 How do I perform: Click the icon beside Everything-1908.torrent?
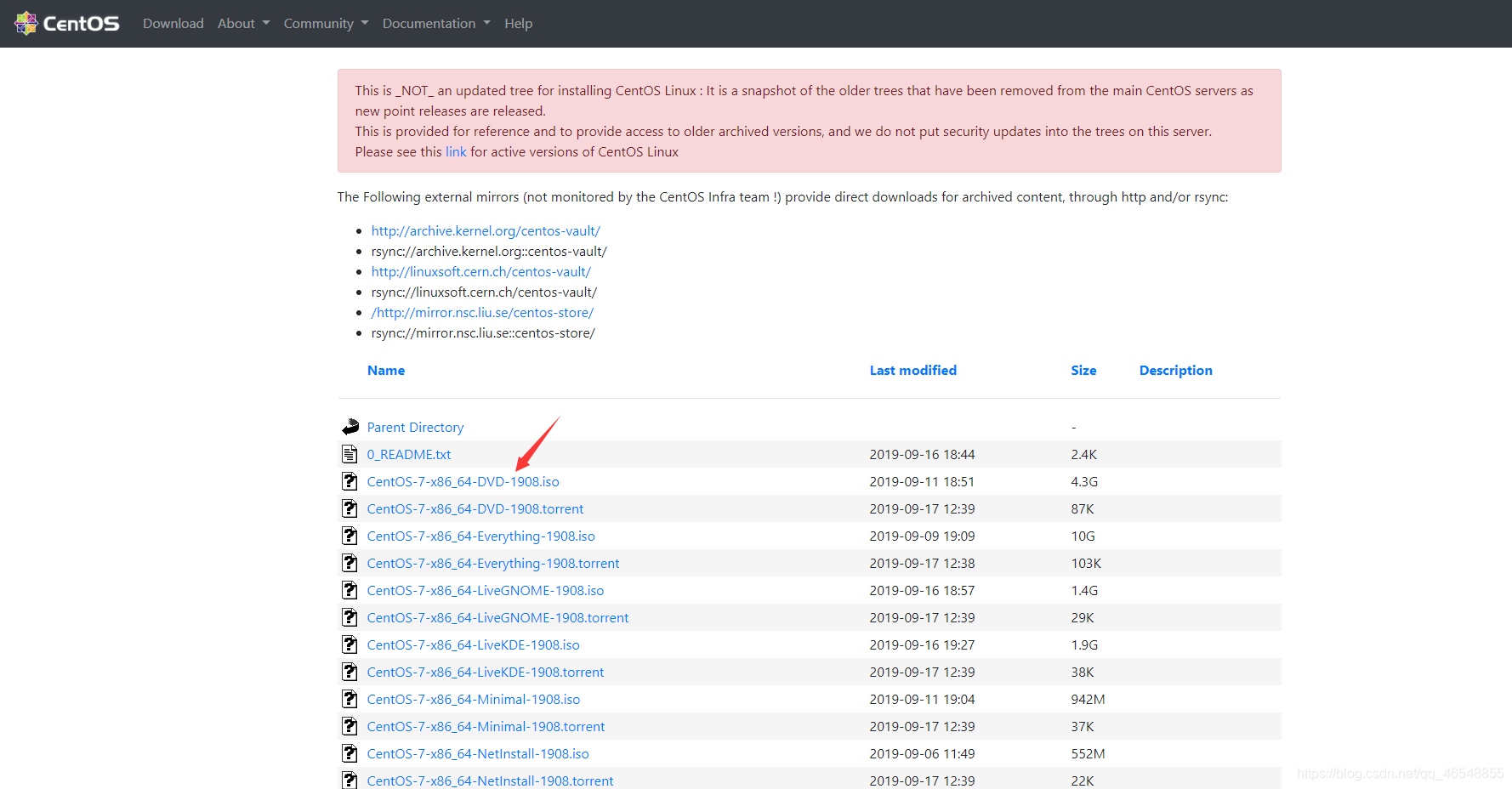[x=350, y=563]
